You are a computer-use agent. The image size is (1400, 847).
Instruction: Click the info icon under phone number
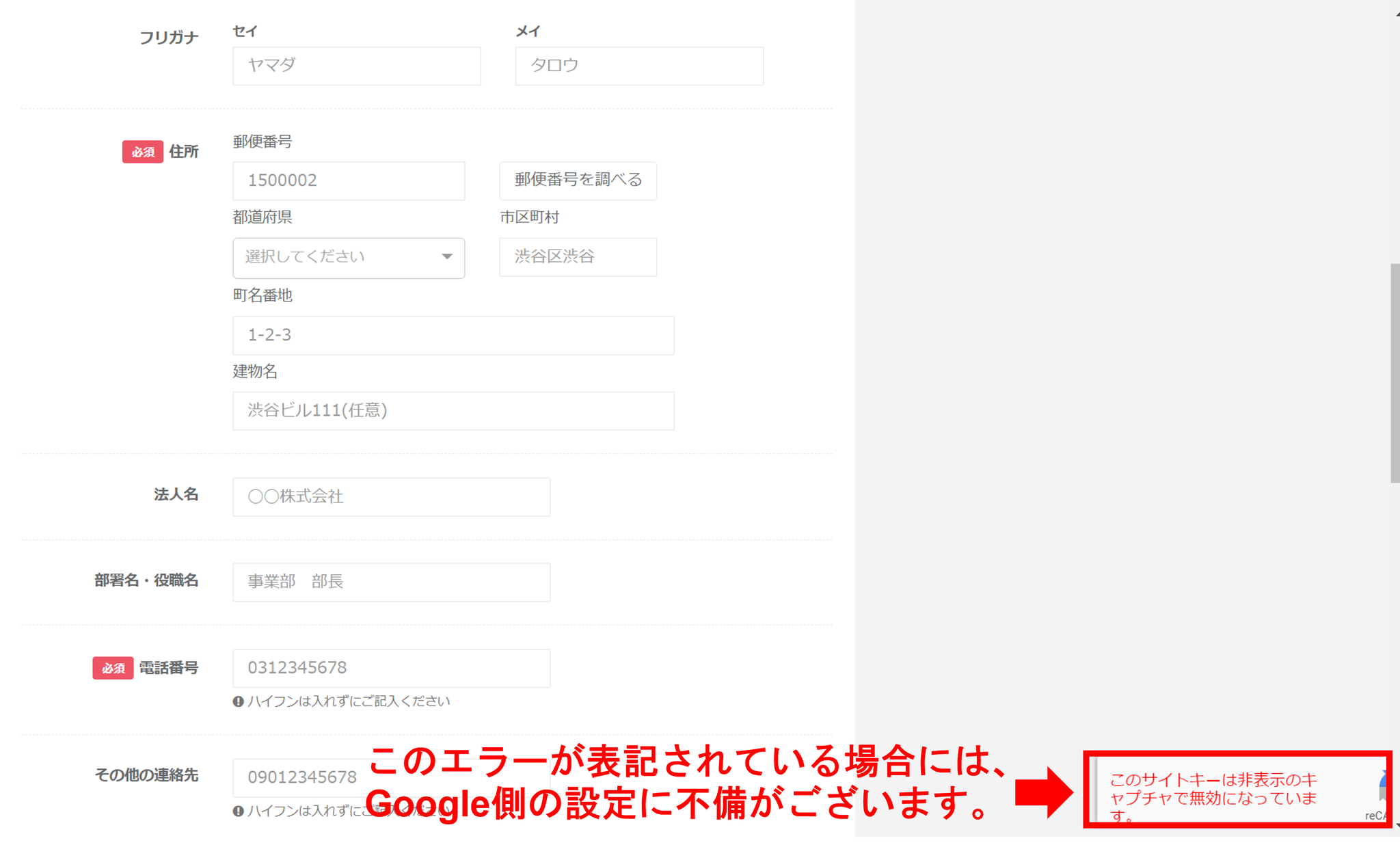[x=238, y=701]
